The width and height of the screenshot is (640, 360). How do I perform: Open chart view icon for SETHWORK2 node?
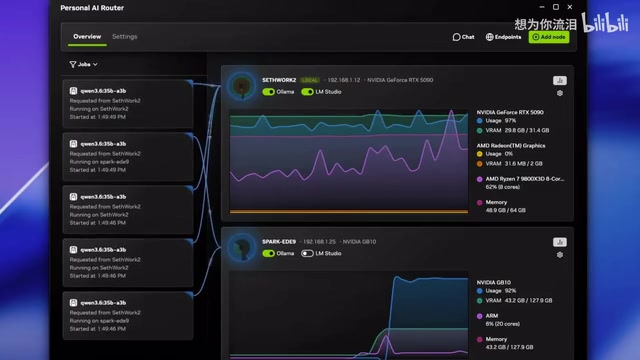[x=560, y=80]
